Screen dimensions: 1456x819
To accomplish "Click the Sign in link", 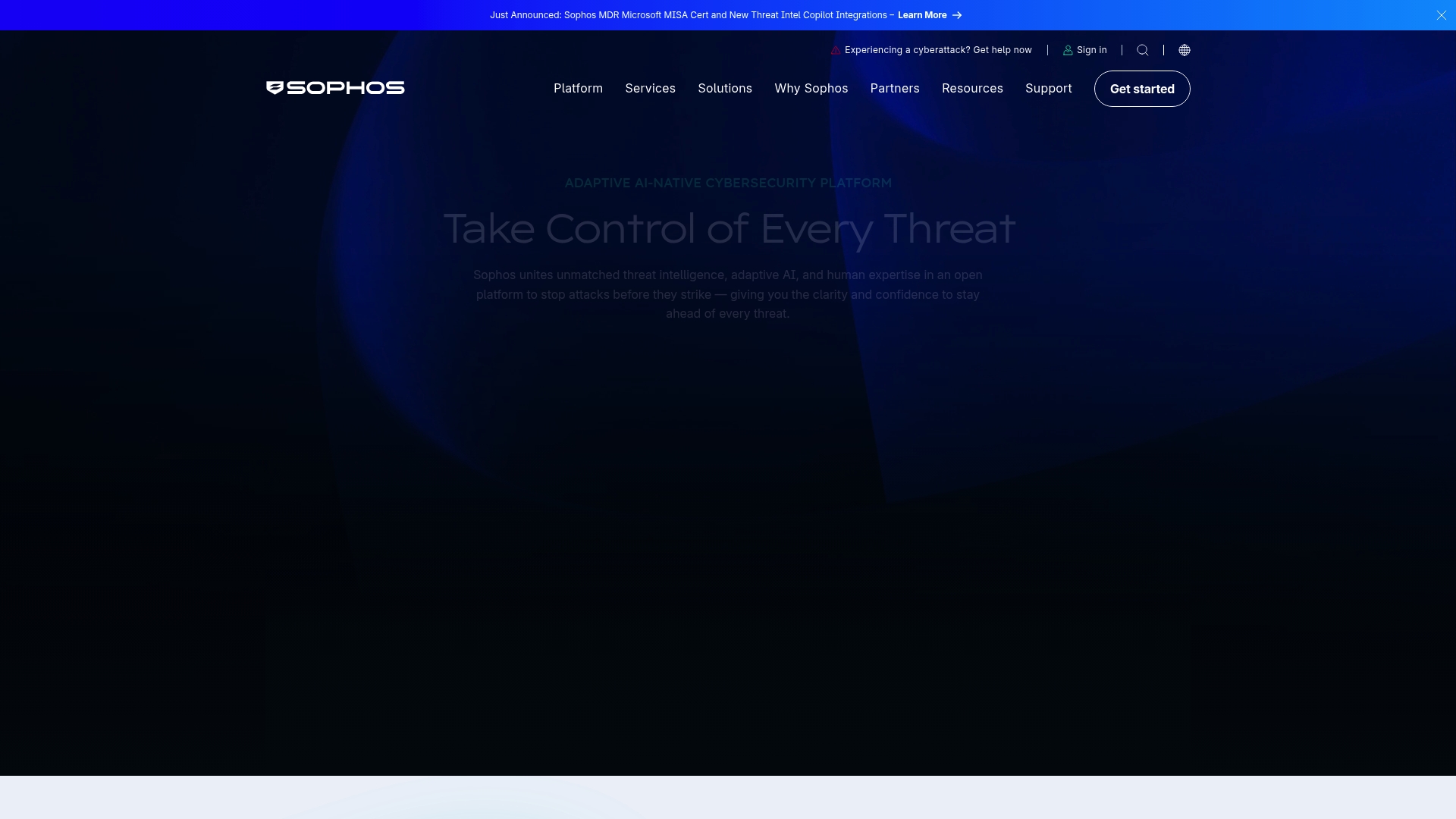I will tap(1091, 50).
